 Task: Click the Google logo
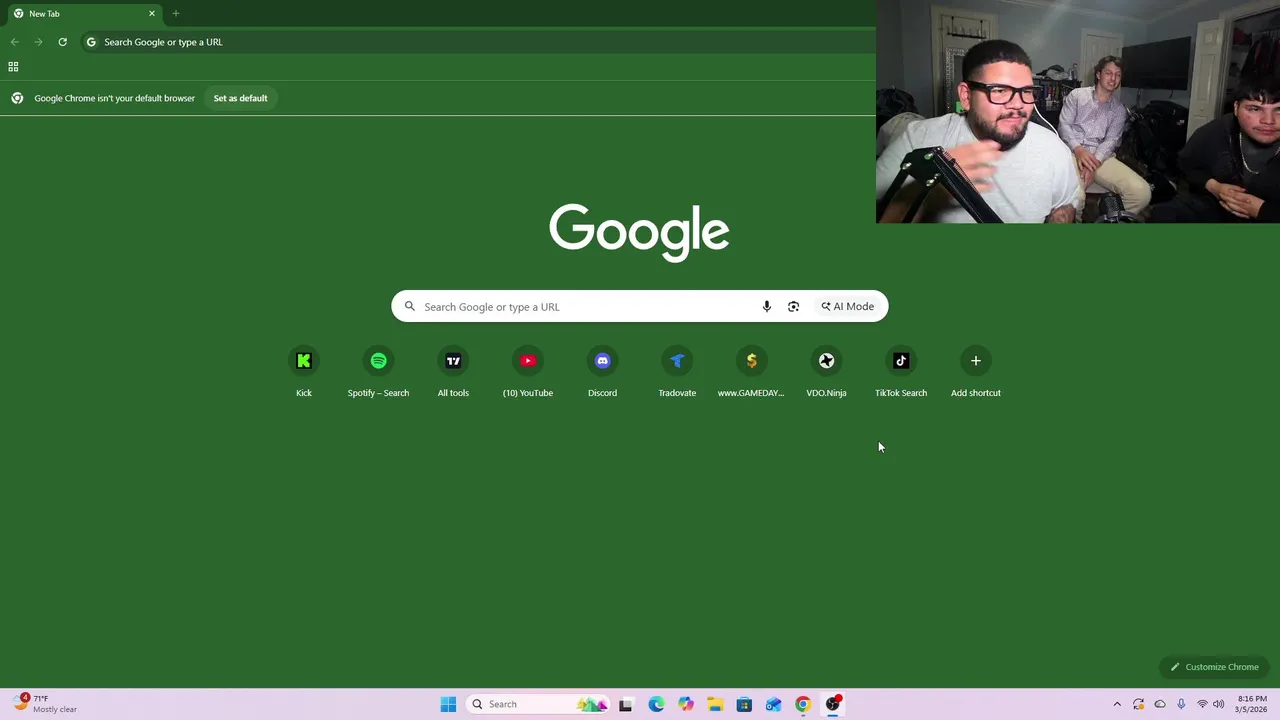639,232
